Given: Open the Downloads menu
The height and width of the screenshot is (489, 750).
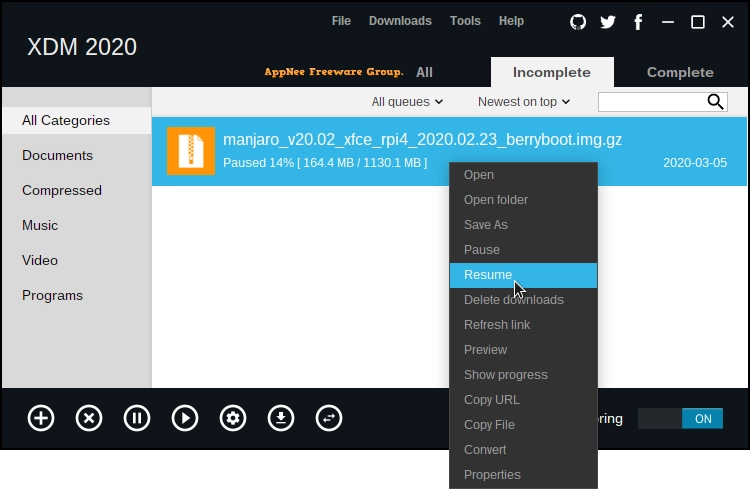Looking at the screenshot, I should (400, 21).
